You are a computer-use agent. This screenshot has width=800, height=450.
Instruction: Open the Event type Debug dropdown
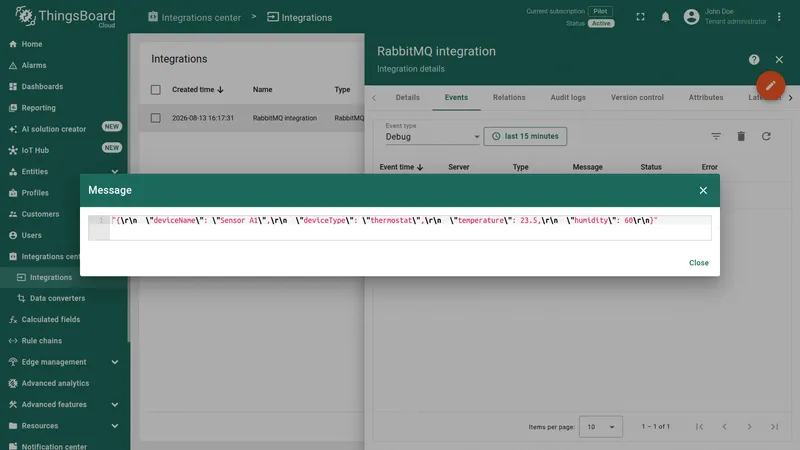click(432, 137)
